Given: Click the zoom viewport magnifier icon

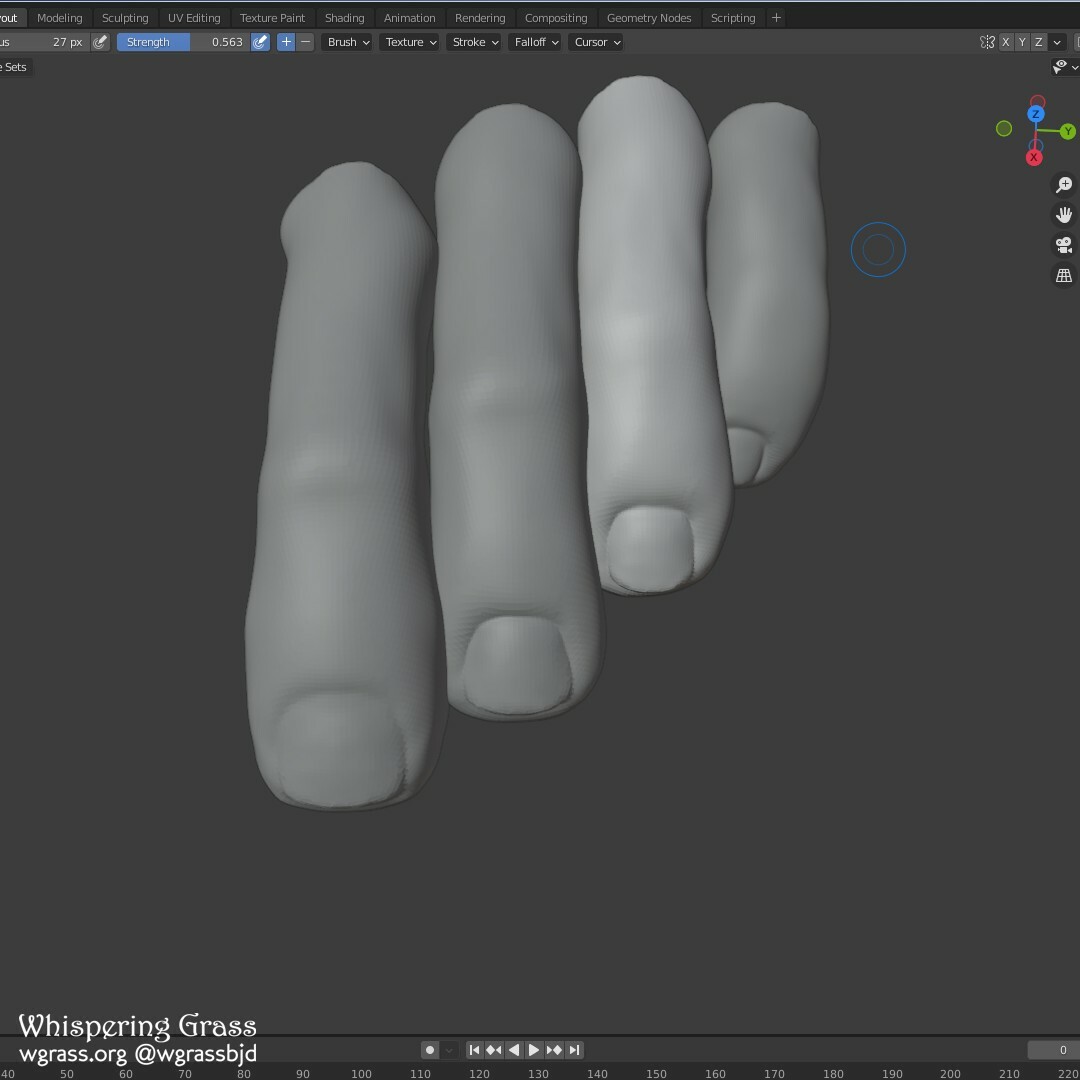Looking at the screenshot, I should (1064, 185).
